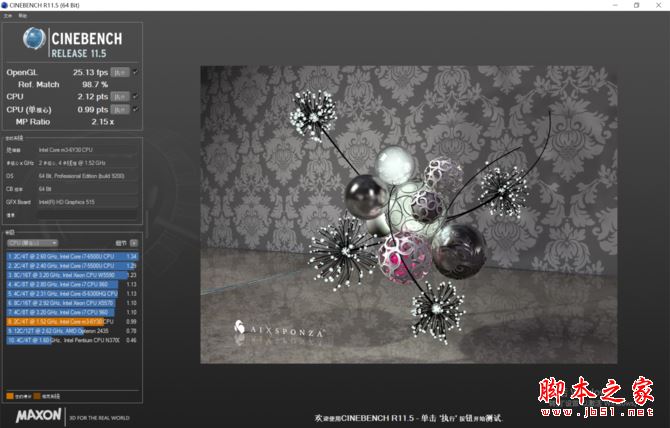The width and height of the screenshot is (670, 428).
Task: Click the OS info field
Action: point(88,176)
